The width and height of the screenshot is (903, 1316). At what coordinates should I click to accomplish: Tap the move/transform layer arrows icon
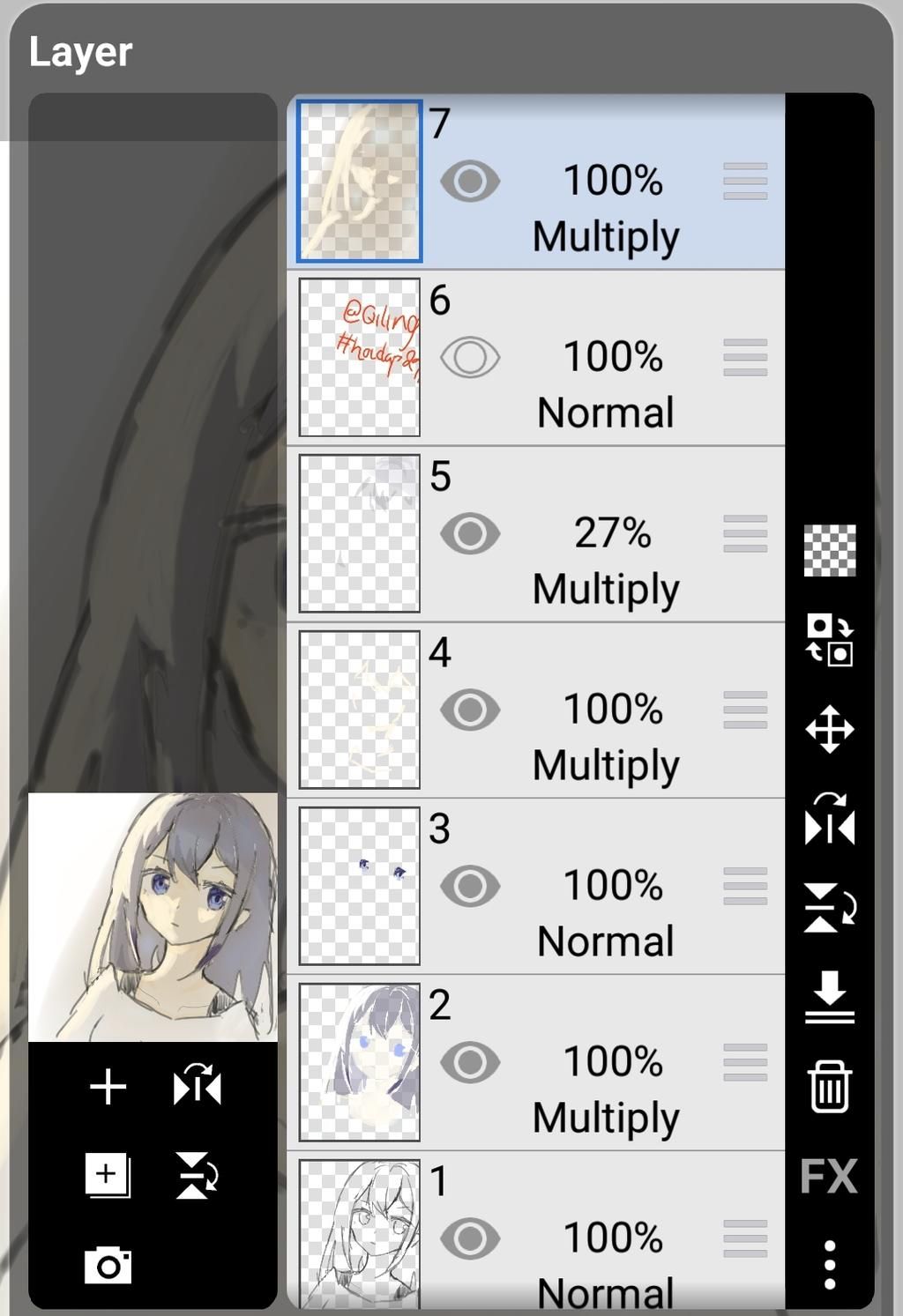(829, 729)
